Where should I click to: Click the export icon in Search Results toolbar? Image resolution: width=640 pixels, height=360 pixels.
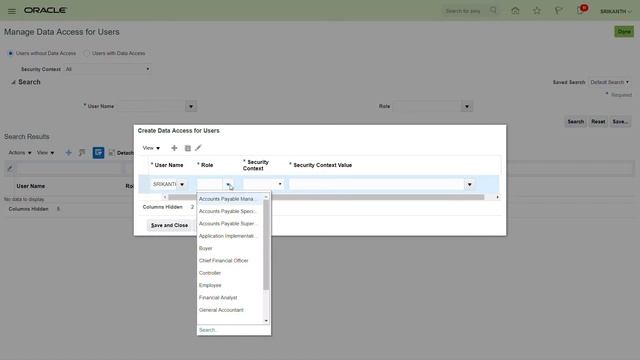(82, 153)
